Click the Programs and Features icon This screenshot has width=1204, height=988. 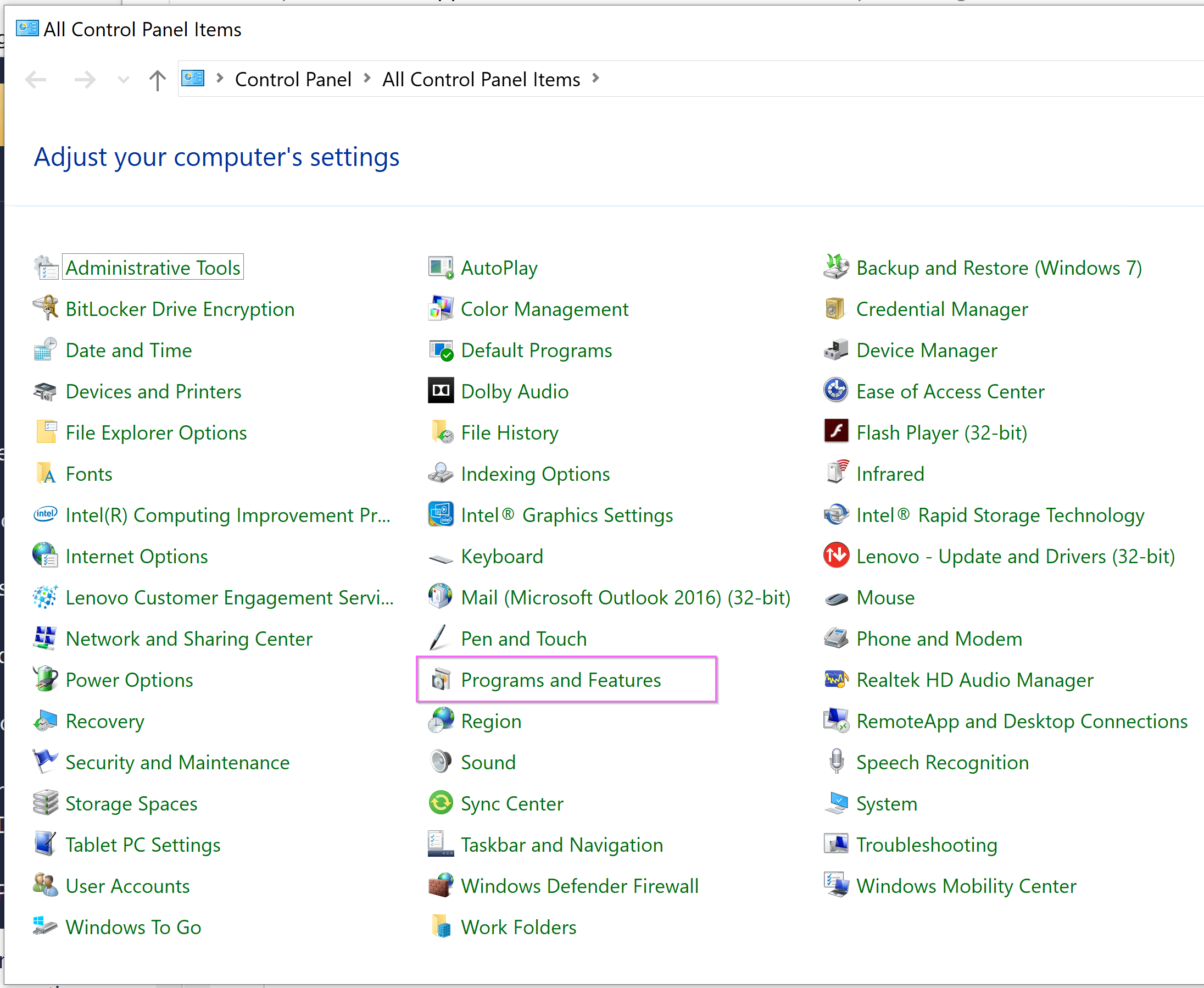click(441, 680)
